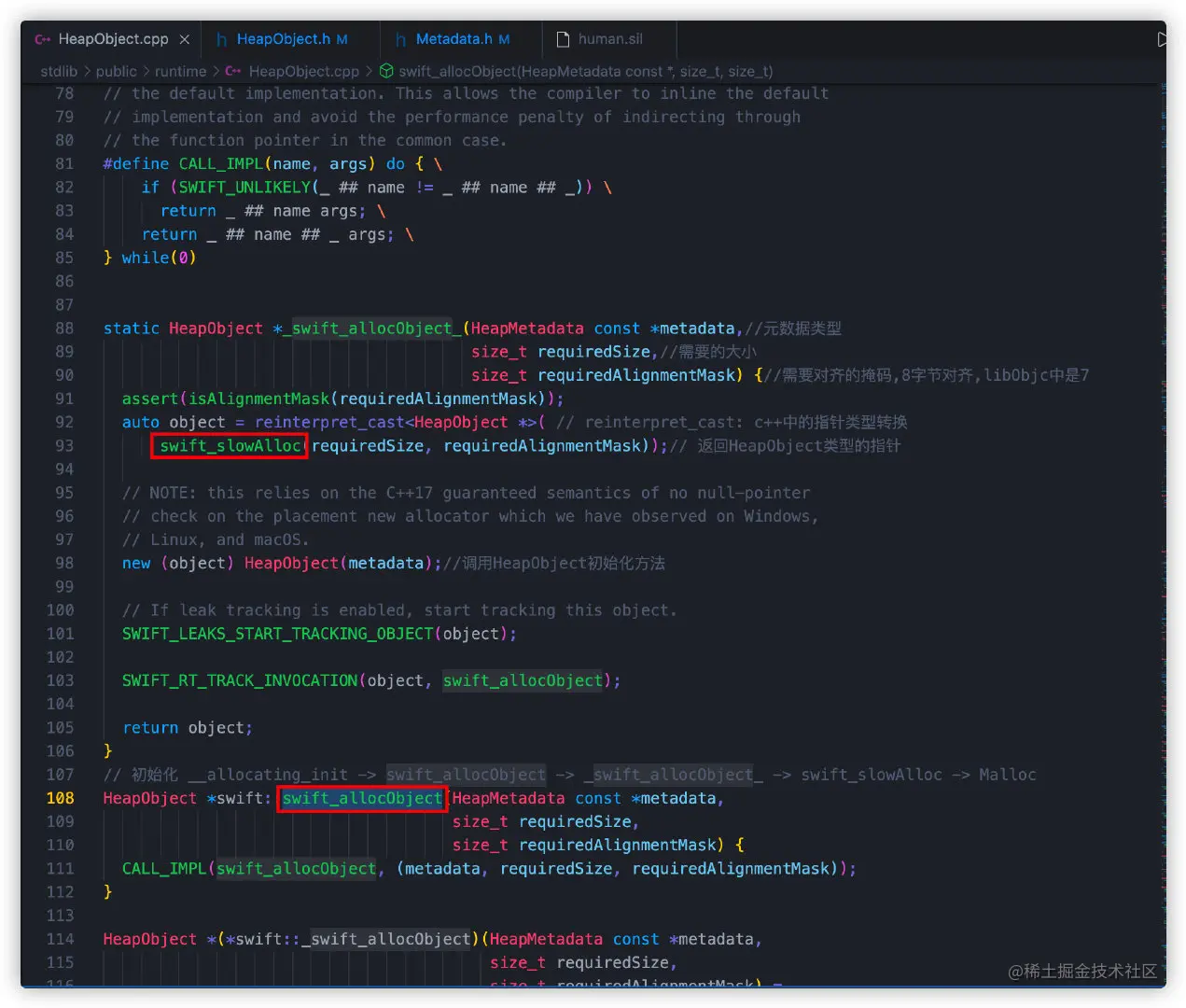Screen dimensions: 1186x1008
Task: Close the HeapObject.cpp tab
Action: point(185,39)
